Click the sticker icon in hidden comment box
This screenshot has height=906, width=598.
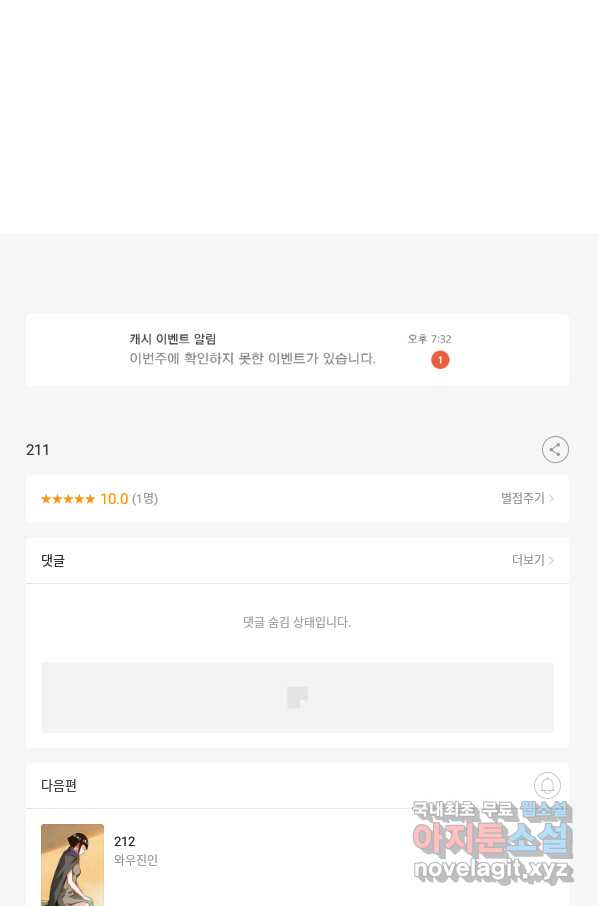298,697
